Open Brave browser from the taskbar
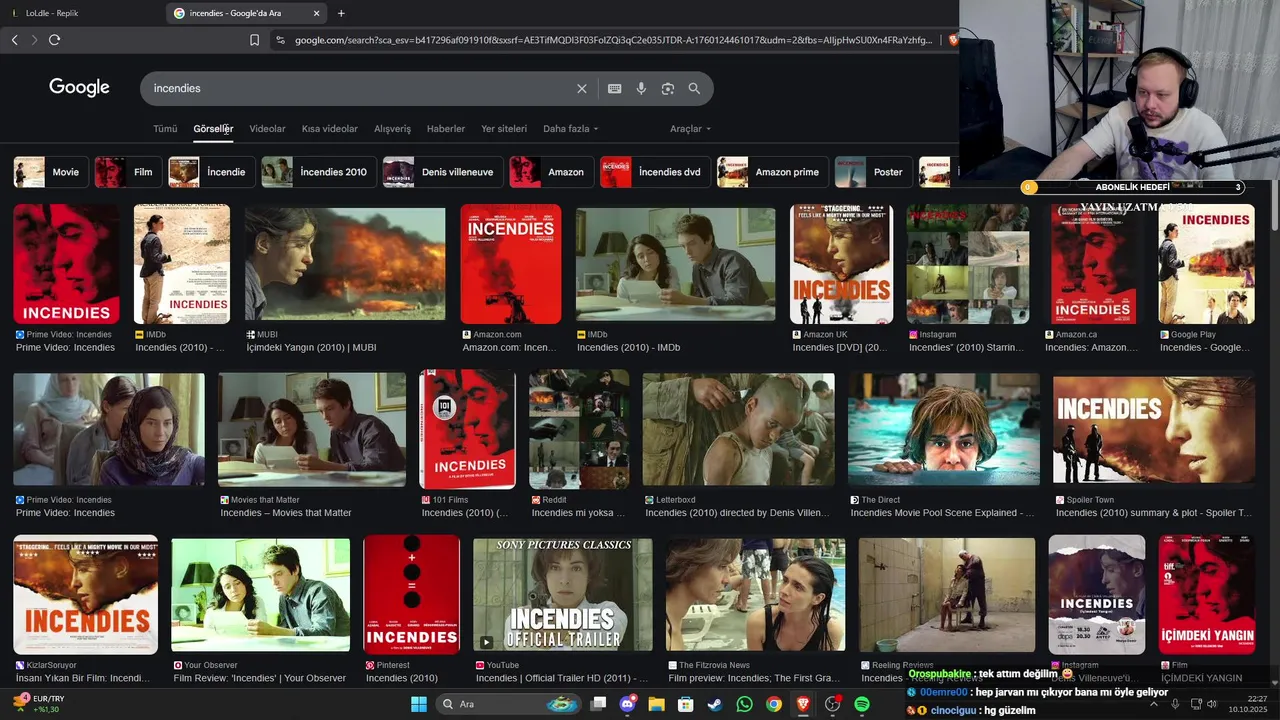This screenshot has width=1280, height=720. pyautogui.click(x=803, y=704)
